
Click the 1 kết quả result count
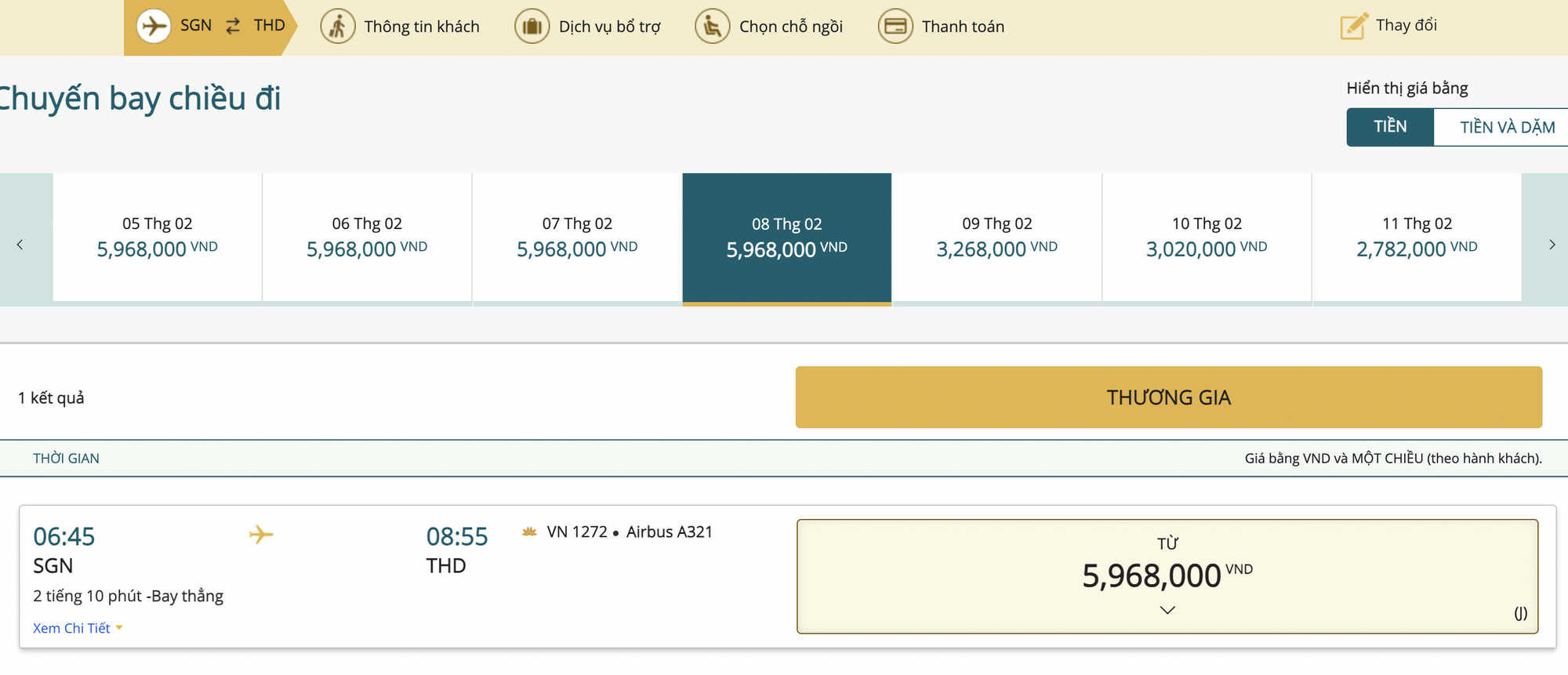[x=51, y=397]
